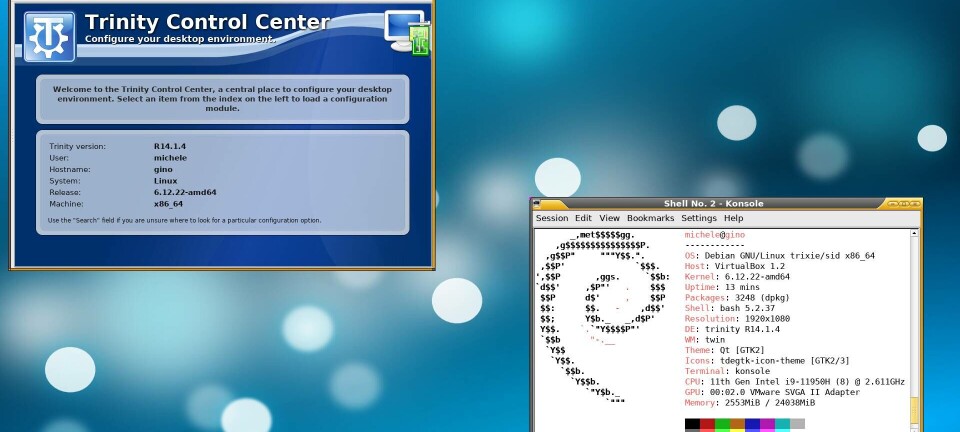This screenshot has height=432, width=960.
Task: Click the dark blue color block in terminal palette
Action: pos(752,423)
